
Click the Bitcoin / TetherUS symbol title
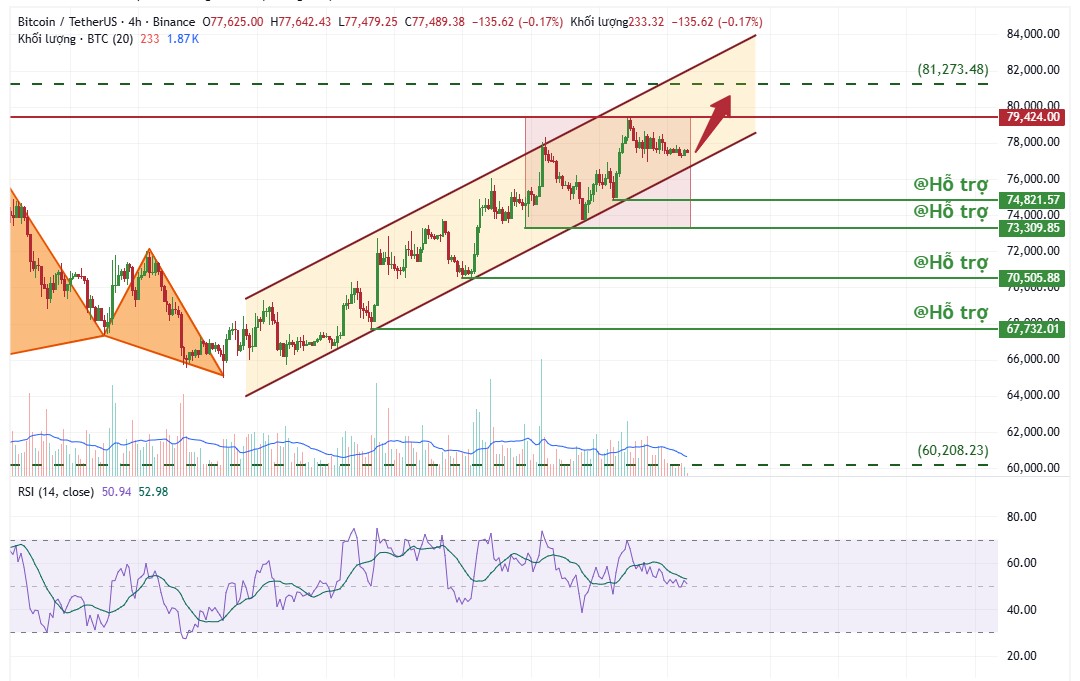pyautogui.click(x=68, y=21)
